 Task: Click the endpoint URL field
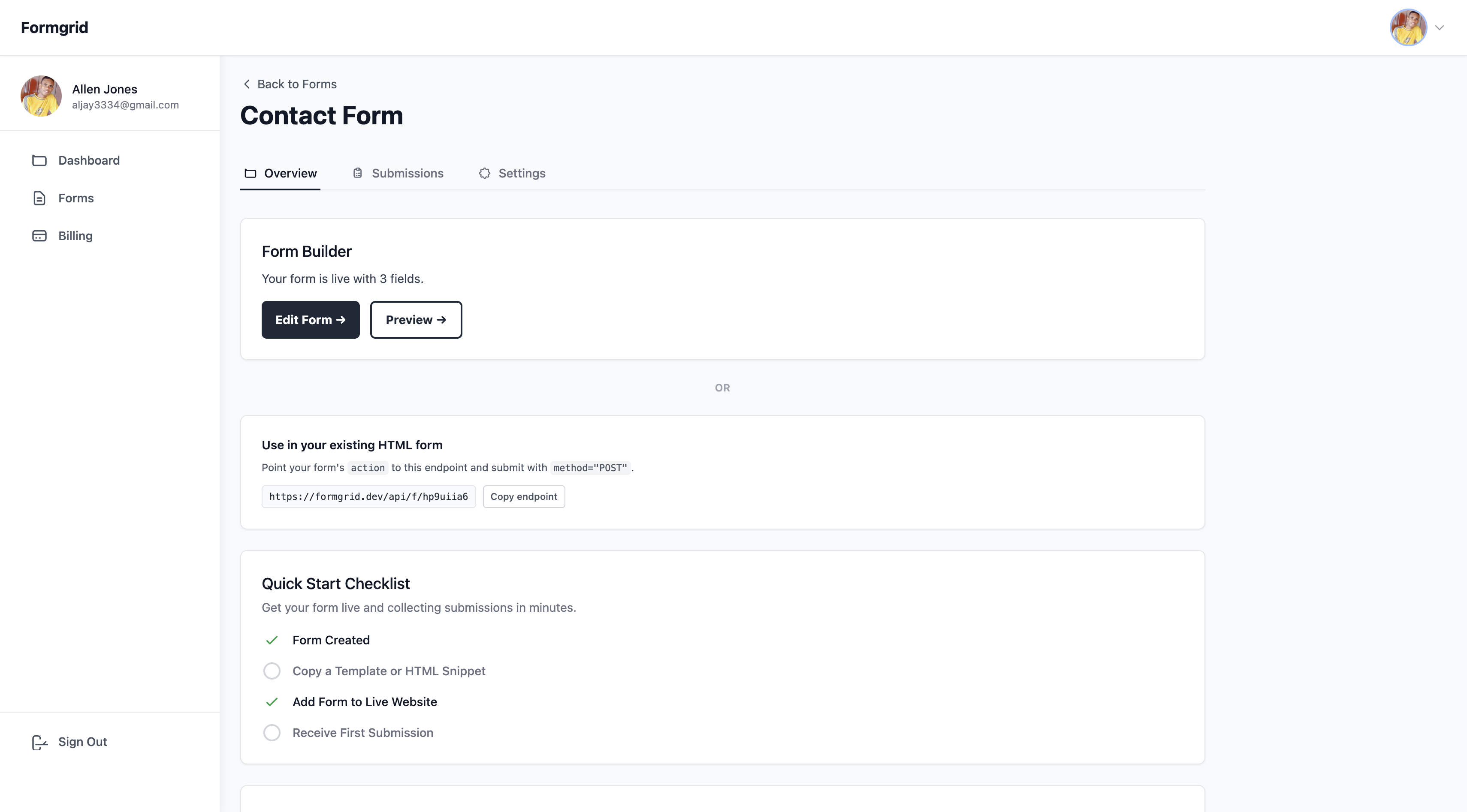pyautogui.click(x=368, y=497)
